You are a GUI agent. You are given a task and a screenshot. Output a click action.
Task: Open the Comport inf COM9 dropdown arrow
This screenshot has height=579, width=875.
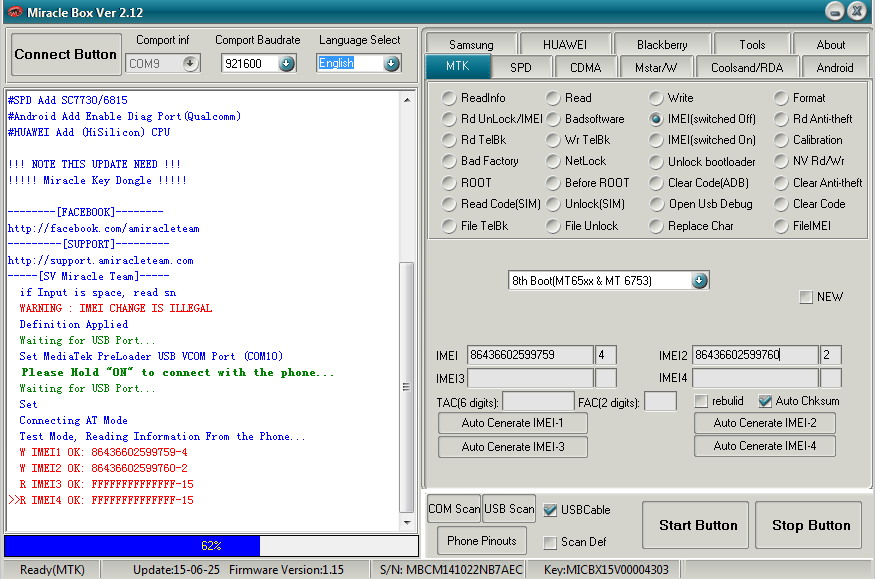tap(190, 64)
